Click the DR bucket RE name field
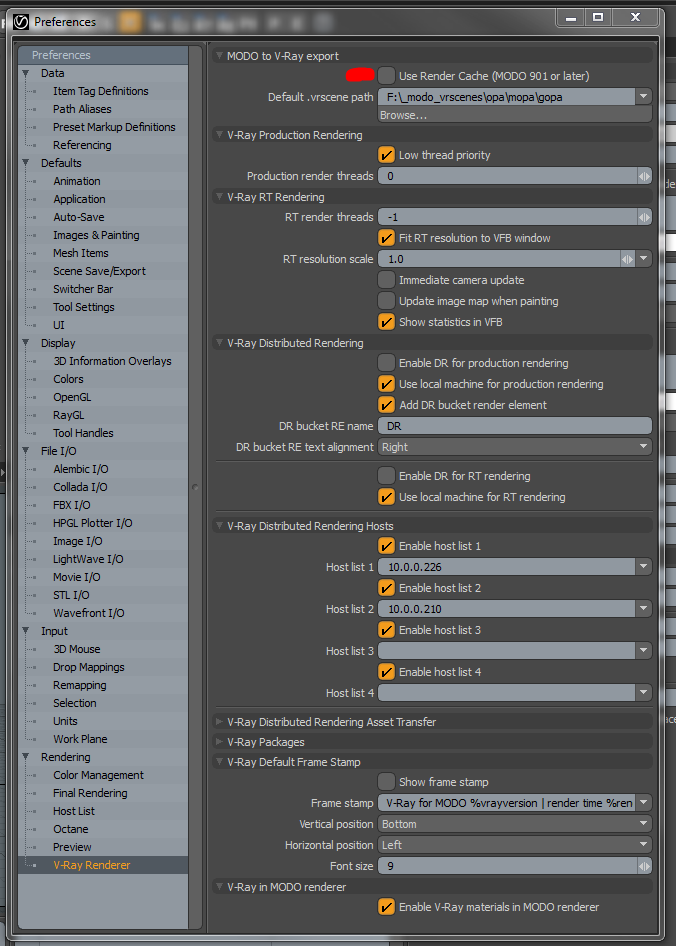The image size is (676, 946). coord(515,426)
